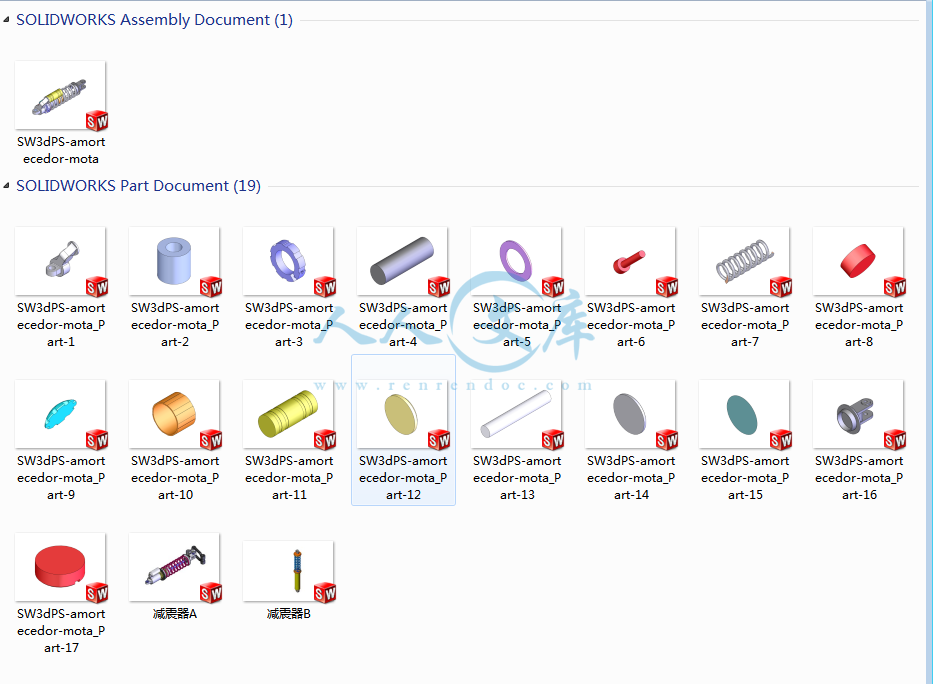933x684 pixels.
Task: Select Part-9 cyan curved plate thumbnail
Action: point(61,415)
